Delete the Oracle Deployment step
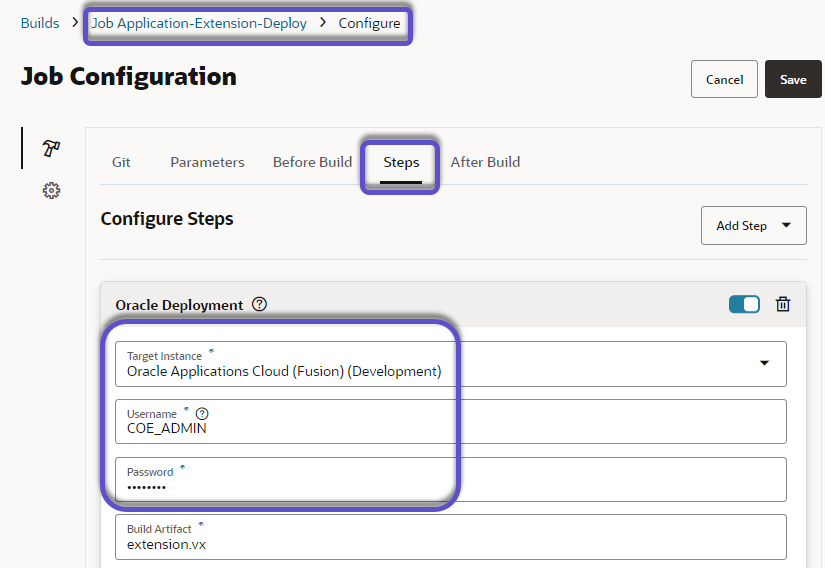The width and height of the screenshot is (825, 568). (783, 304)
